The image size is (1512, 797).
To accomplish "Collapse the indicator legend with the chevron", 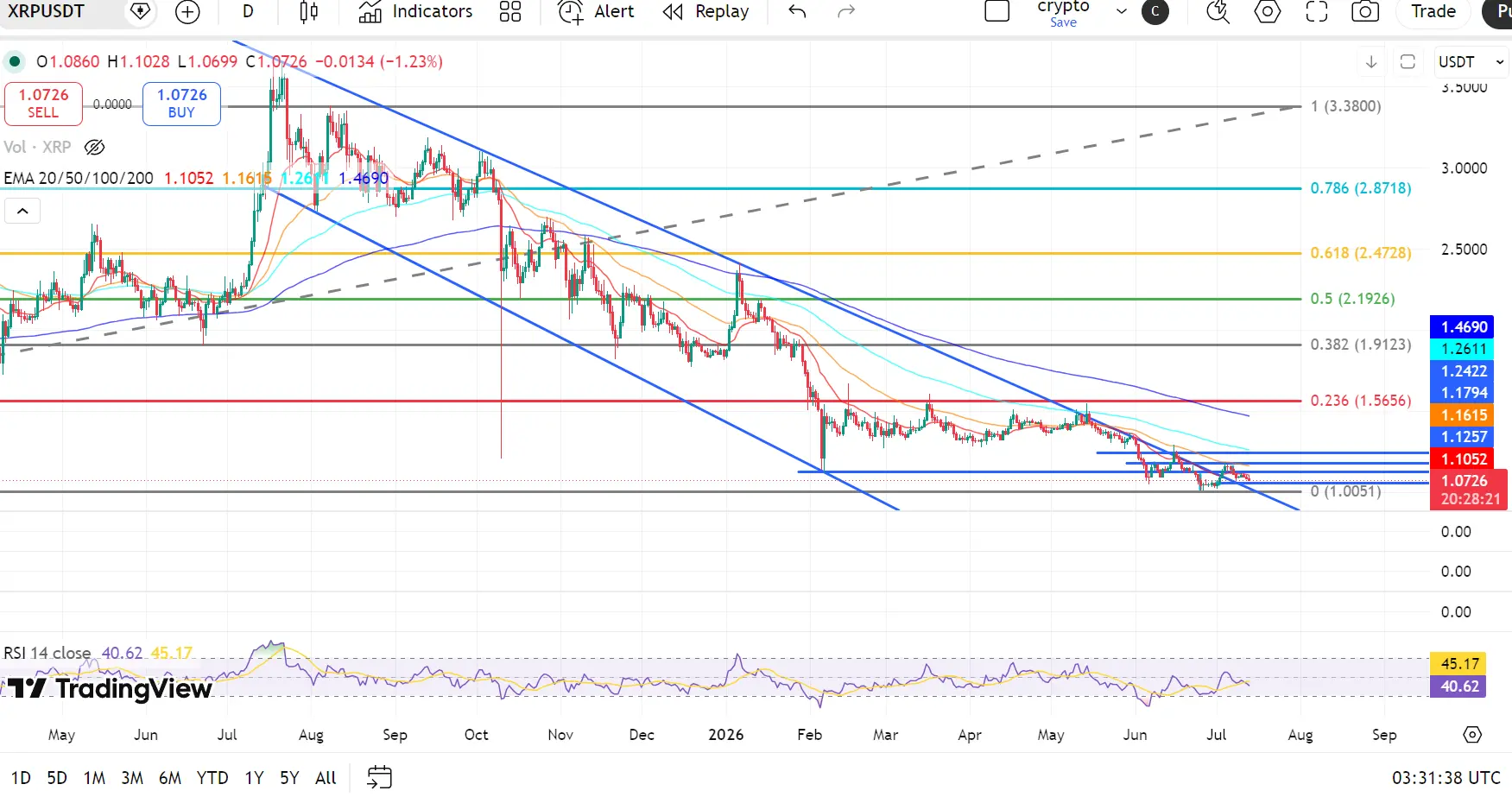I will 22,211.
